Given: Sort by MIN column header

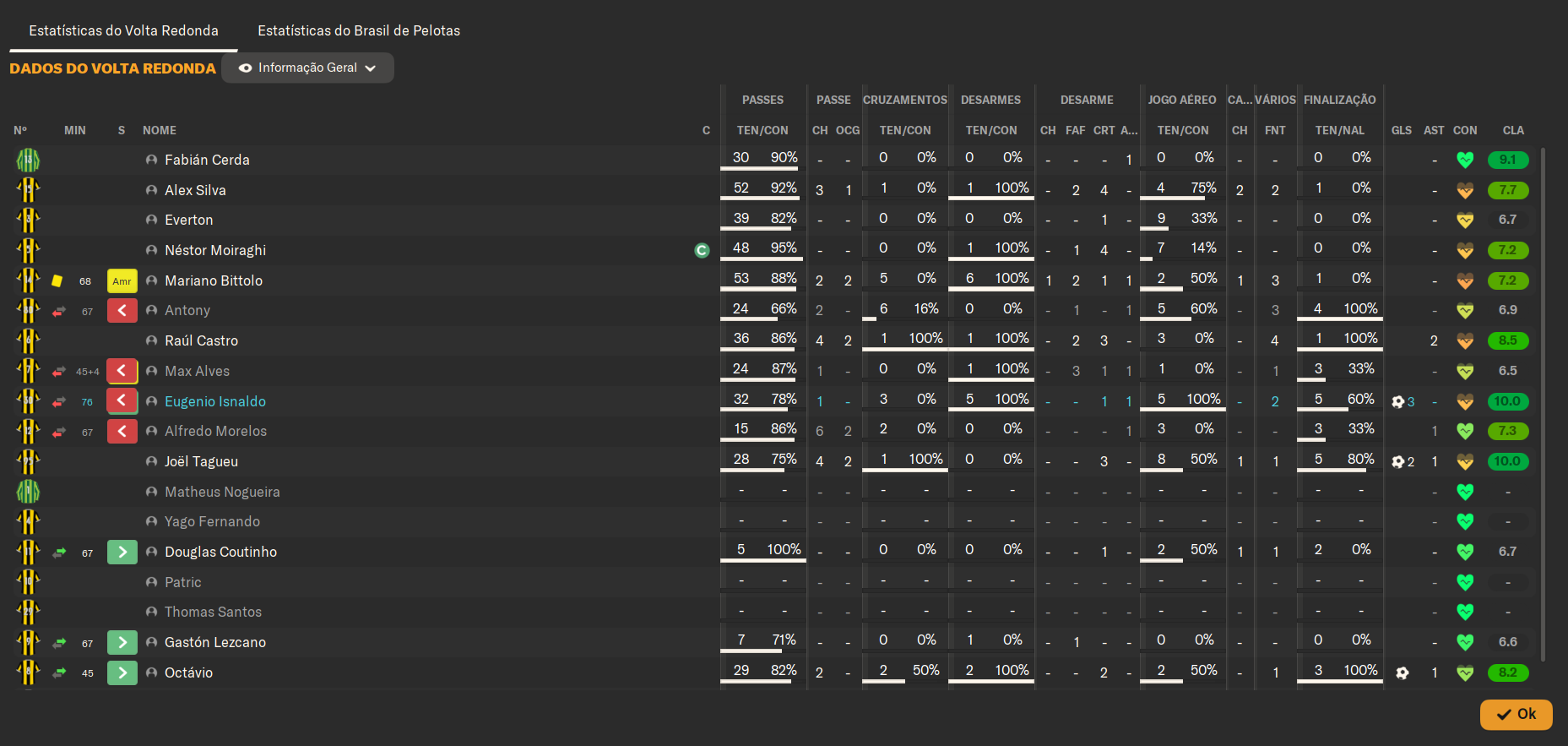Looking at the screenshot, I should click(x=75, y=130).
